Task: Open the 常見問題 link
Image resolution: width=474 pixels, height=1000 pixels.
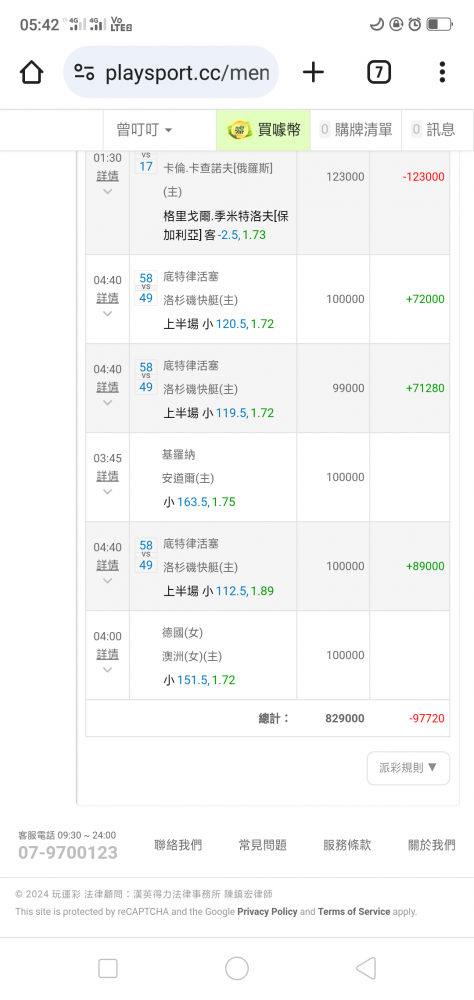Action: (x=262, y=845)
